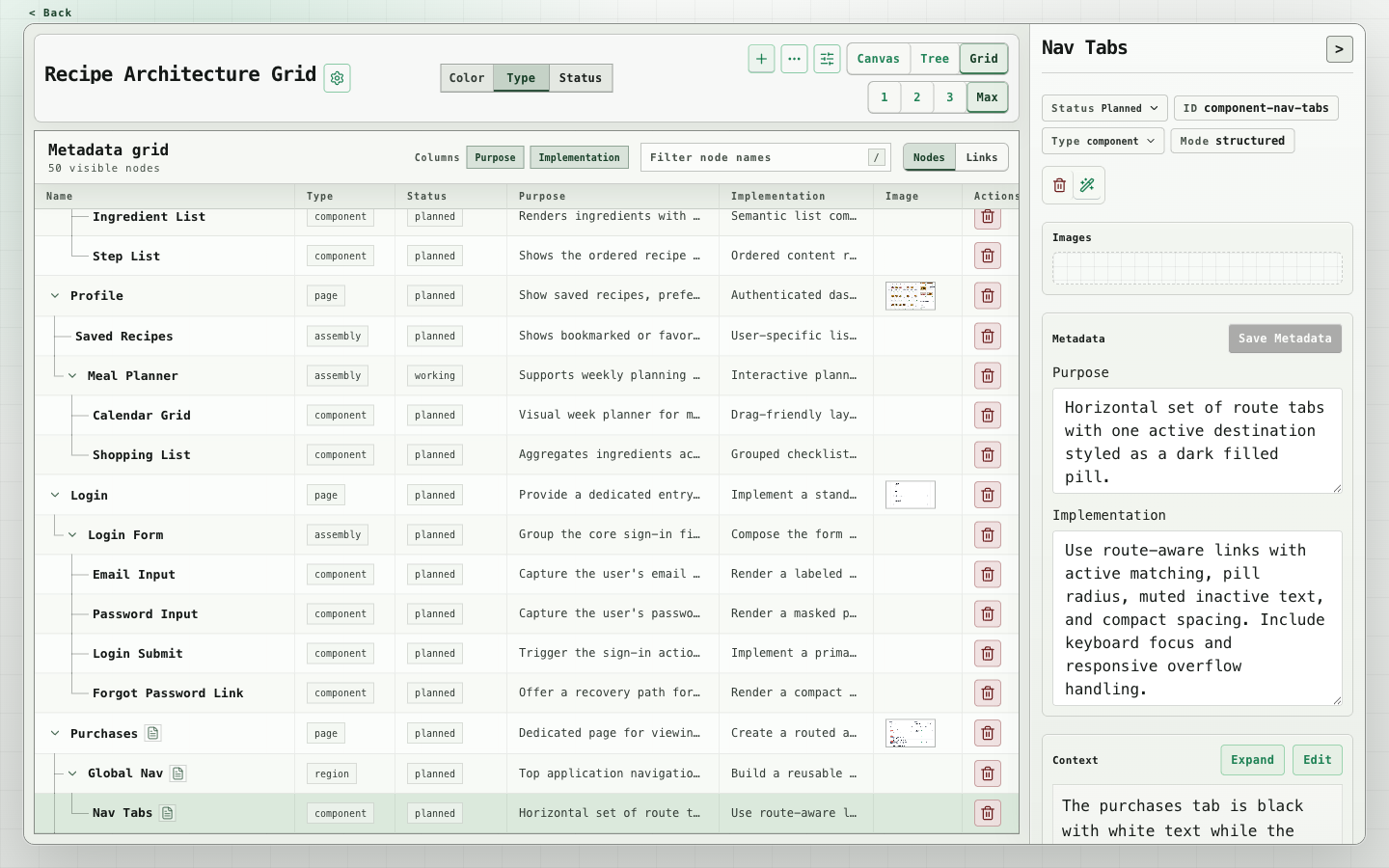Delete the Login Submit row
The image size is (1389, 868).
pos(988,654)
